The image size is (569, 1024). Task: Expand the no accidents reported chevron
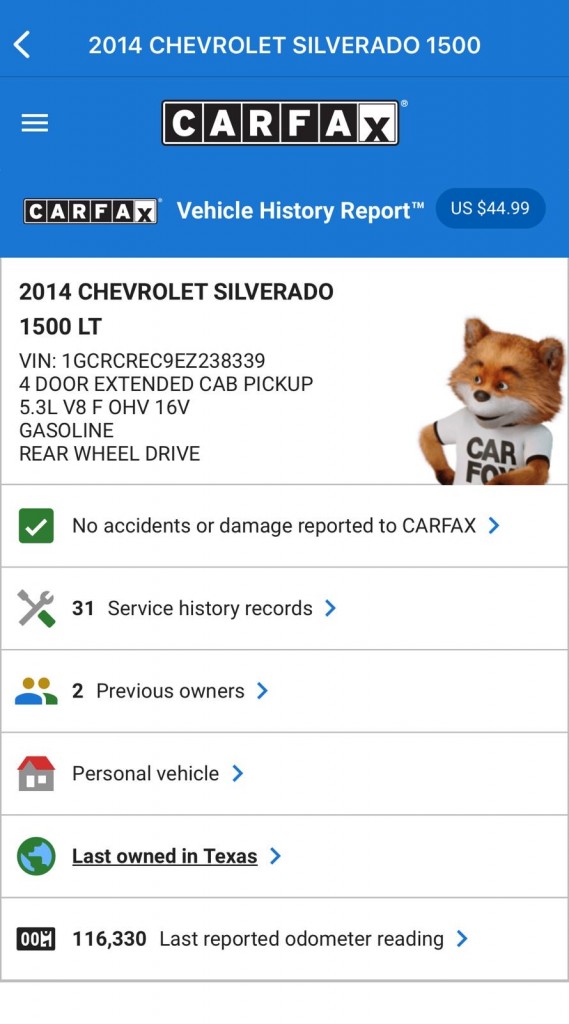pos(494,526)
